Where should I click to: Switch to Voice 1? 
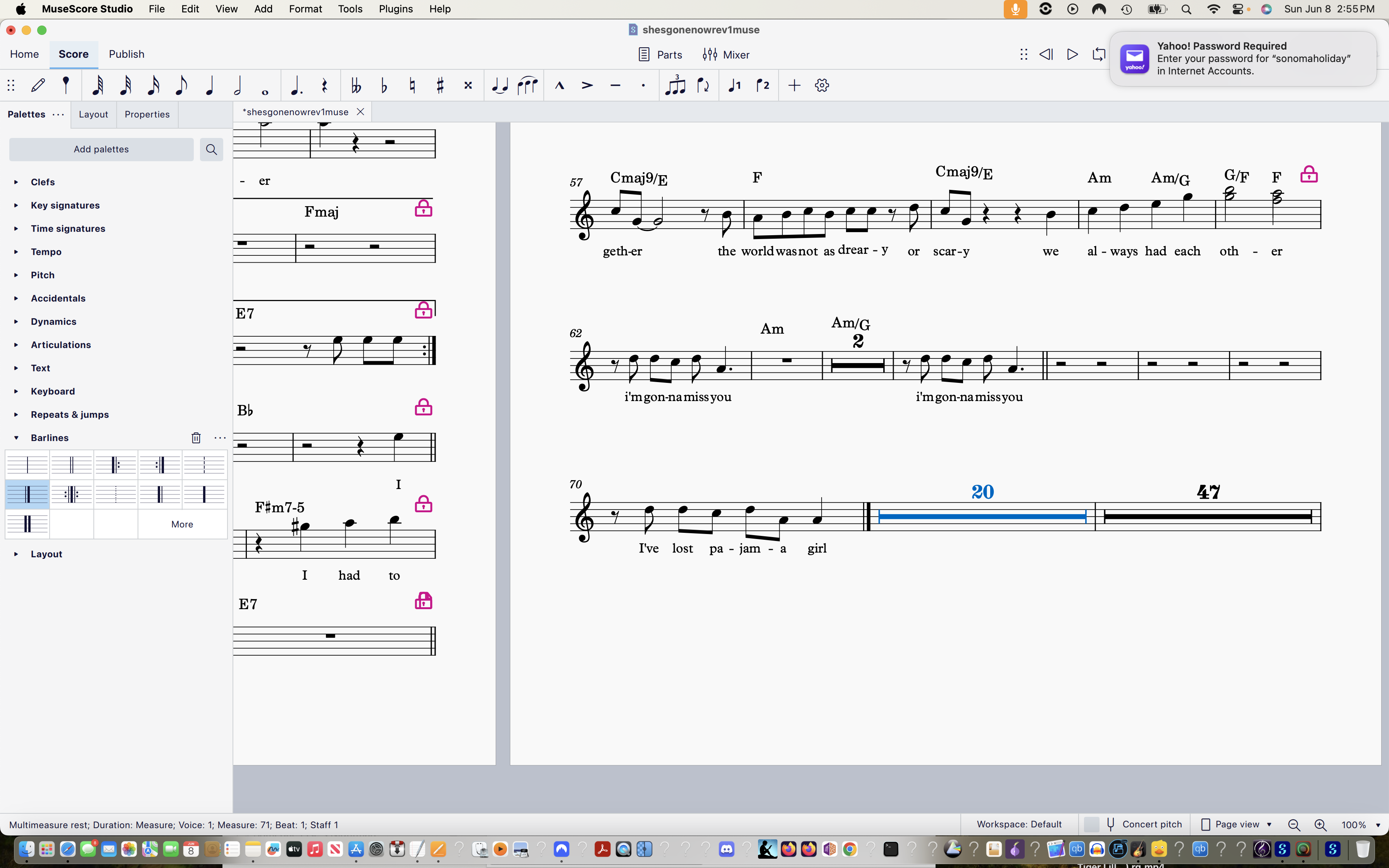(x=735, y=86)
